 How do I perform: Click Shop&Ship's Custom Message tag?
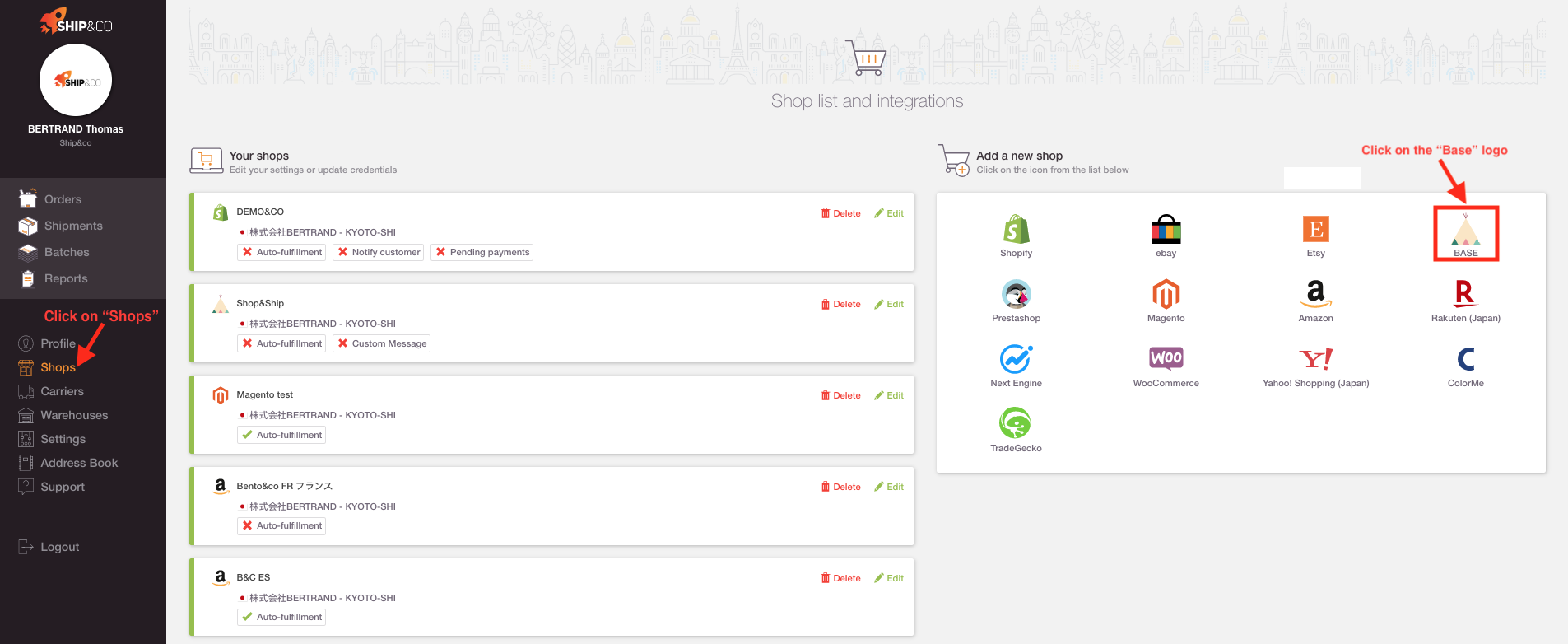[381, 343]
